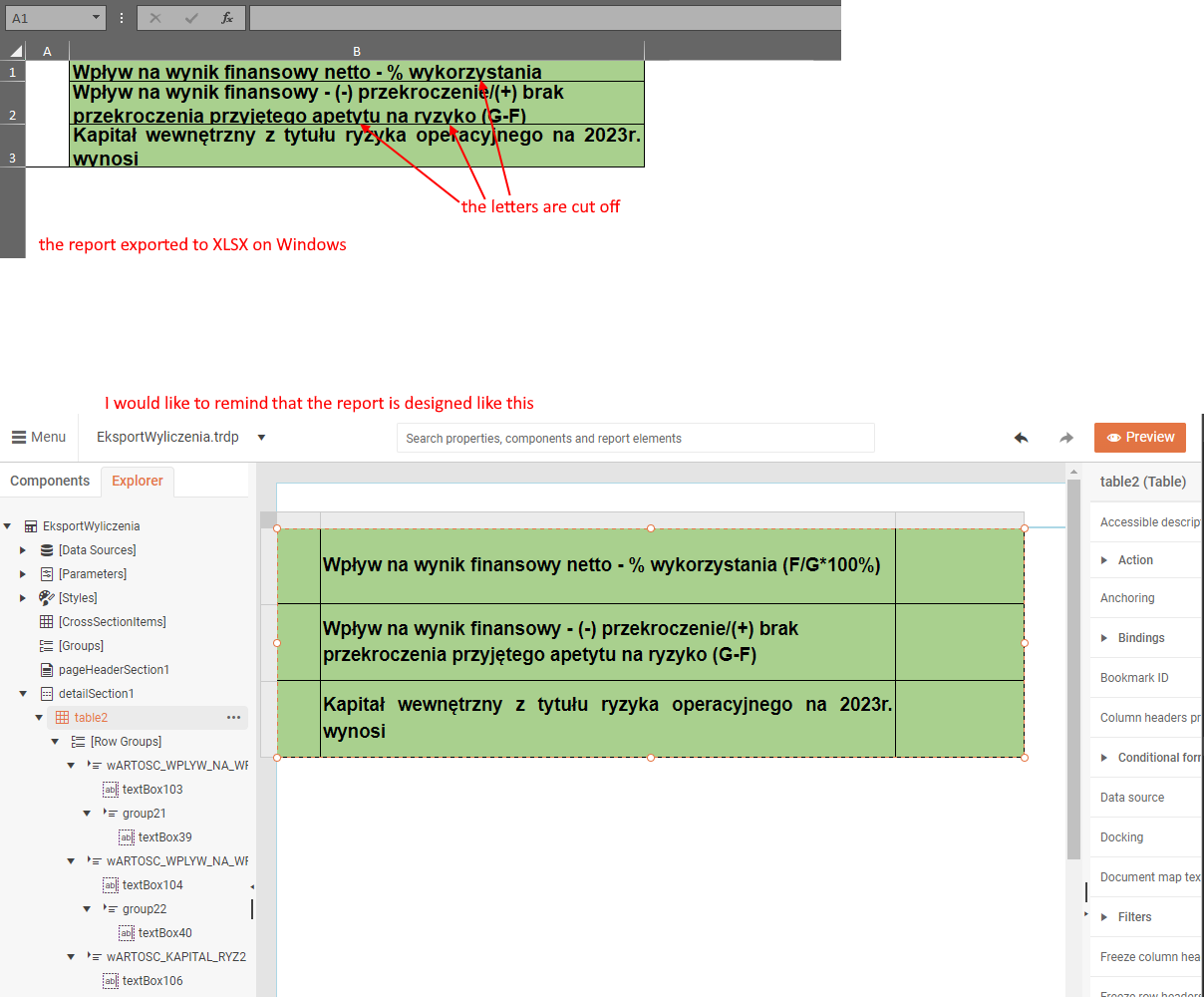
Task: Open the hamburger Menu
Action: click(38, 437)
